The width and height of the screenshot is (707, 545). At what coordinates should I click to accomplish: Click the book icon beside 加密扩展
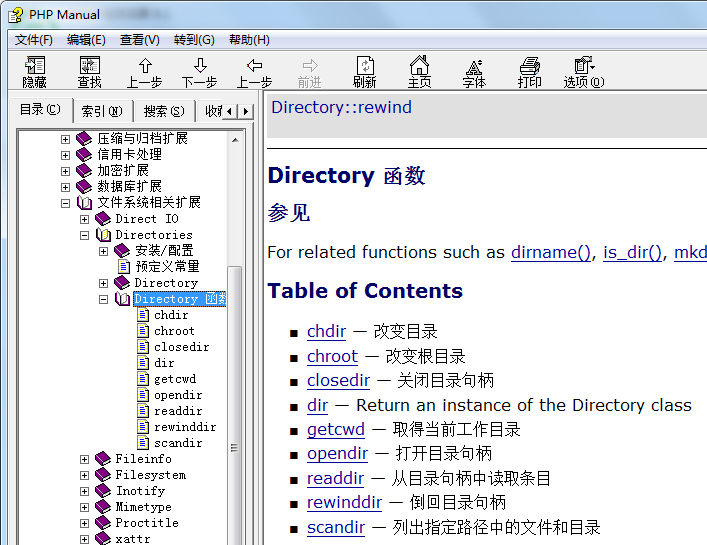click(84, 170)
